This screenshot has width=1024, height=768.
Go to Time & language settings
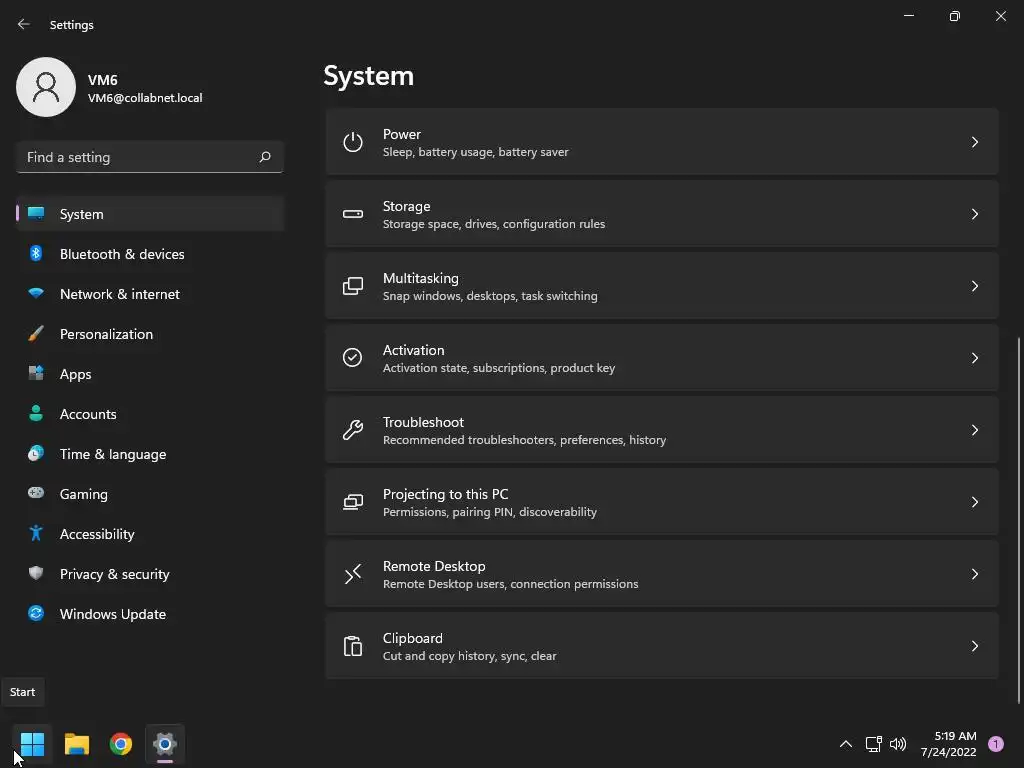click(112, 454)
